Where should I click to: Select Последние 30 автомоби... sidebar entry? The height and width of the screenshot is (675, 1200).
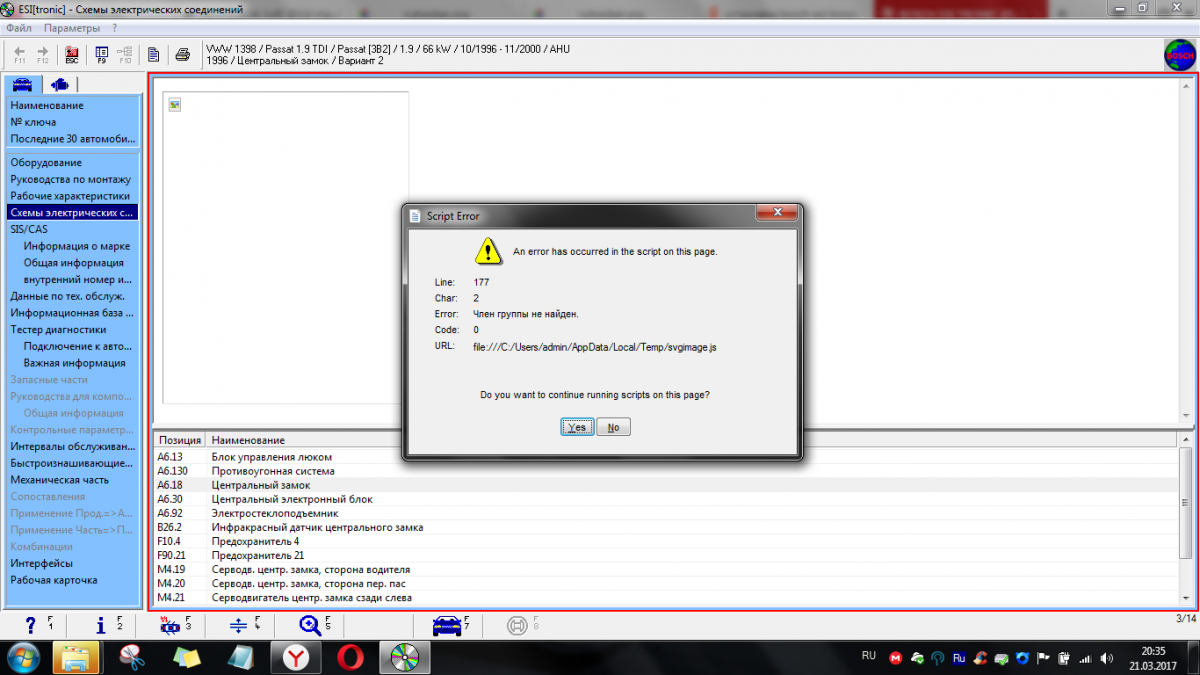pos(73,139)
